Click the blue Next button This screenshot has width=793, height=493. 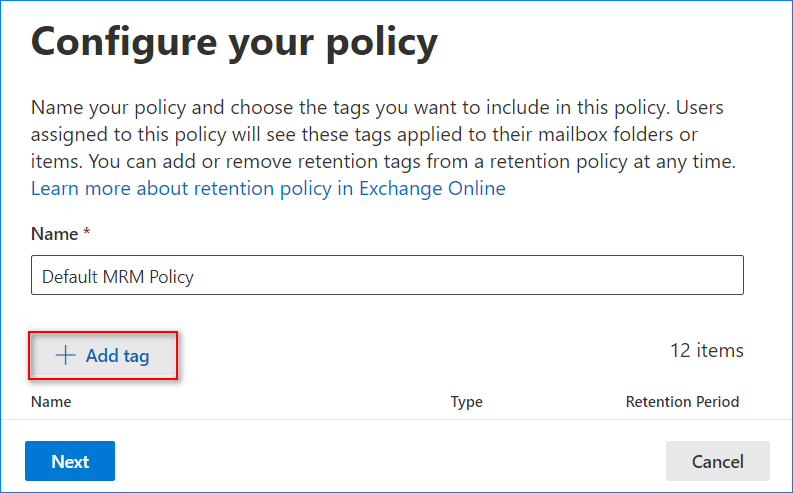[70, 461]
